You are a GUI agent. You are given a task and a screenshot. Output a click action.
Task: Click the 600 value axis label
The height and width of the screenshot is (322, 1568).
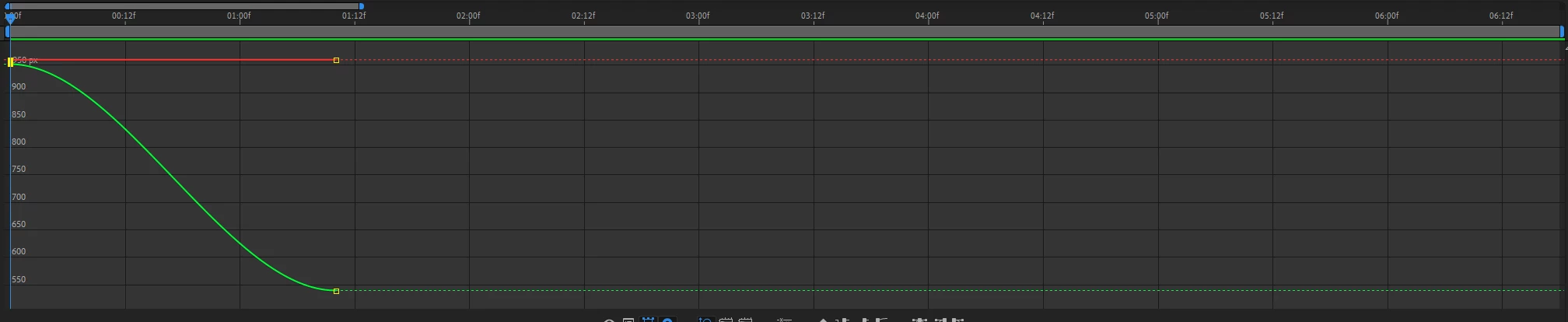pyautogui.click(x=19, y=251)
